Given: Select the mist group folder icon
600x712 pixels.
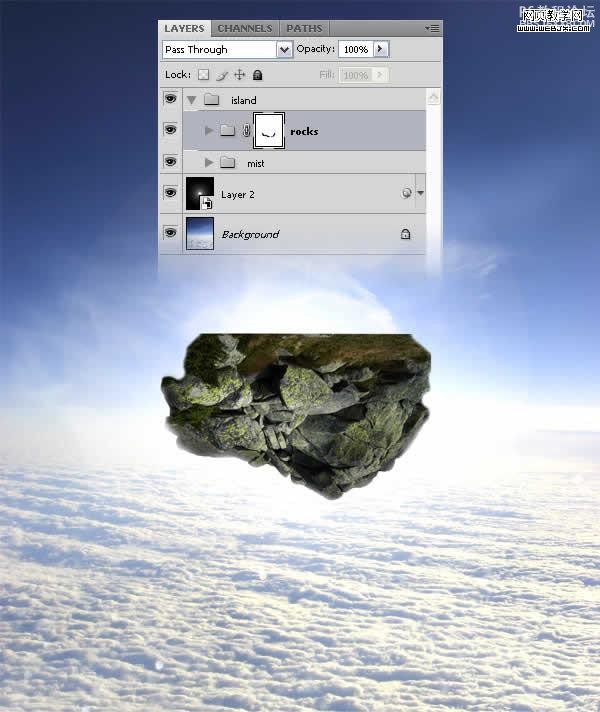Looking at the screenshot, I should 228,162.
